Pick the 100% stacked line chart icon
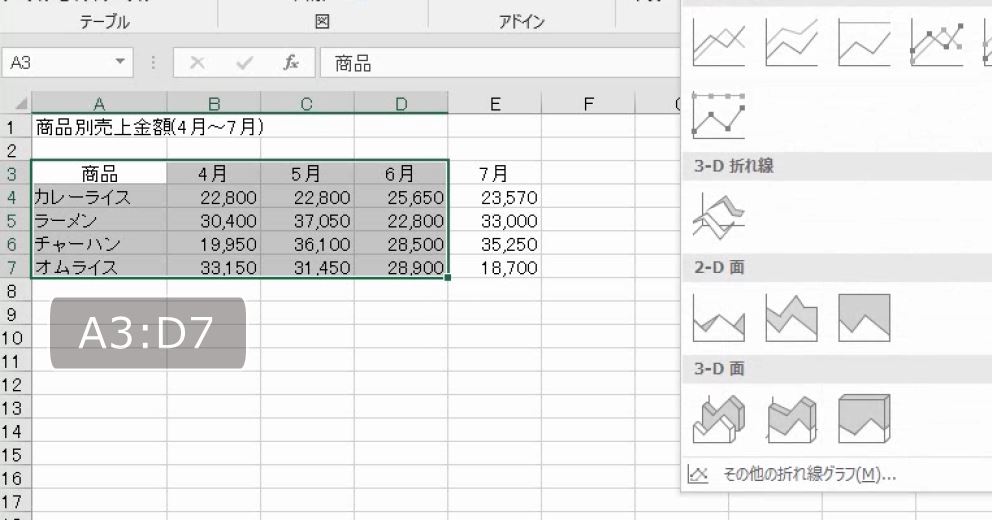Image resolution: width=992 pixels, height=520 pixels. click(864, 42)
